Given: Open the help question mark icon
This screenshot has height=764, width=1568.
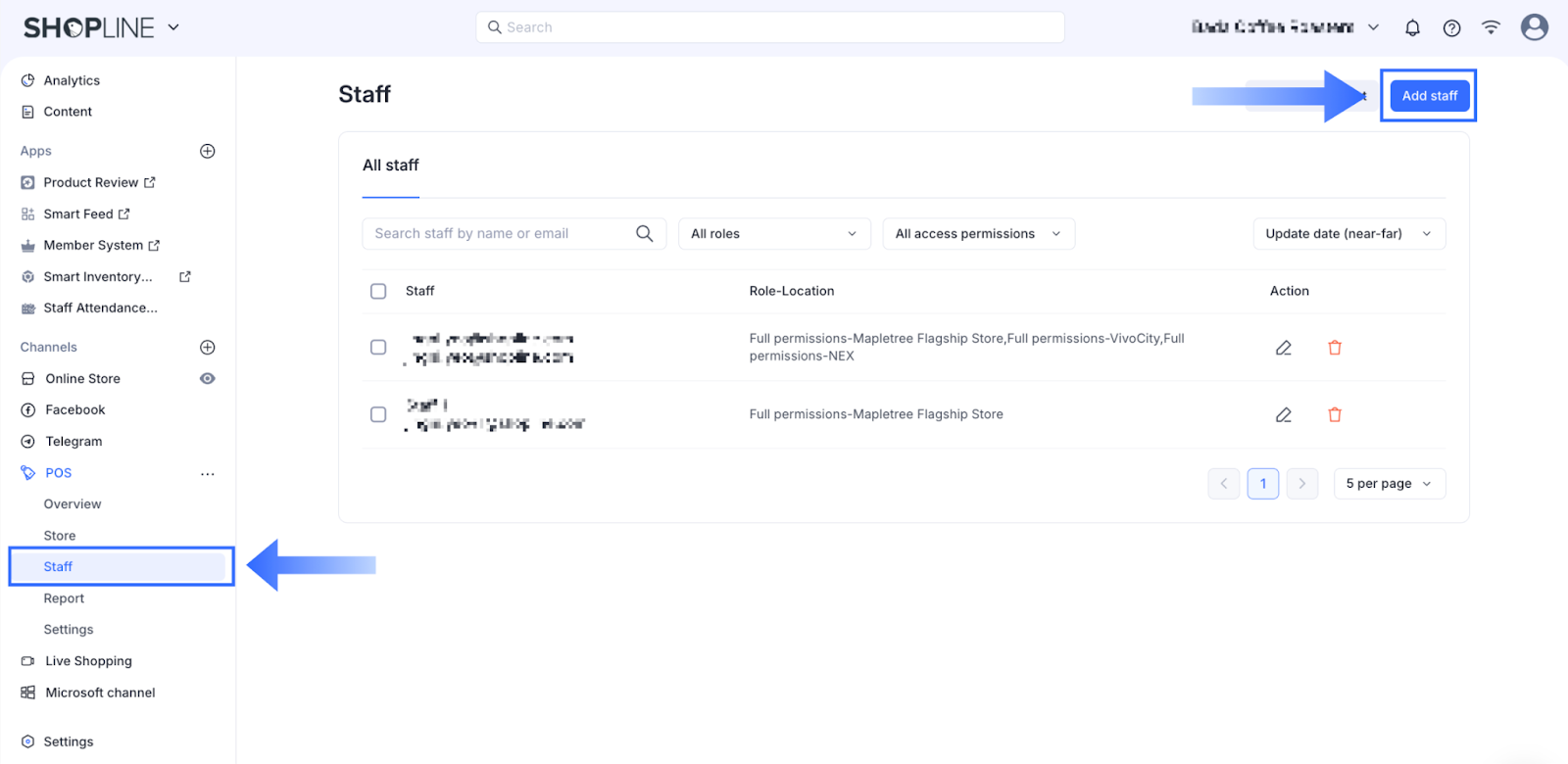Looking at the screenshot, I should click(x=1451, y=28).
